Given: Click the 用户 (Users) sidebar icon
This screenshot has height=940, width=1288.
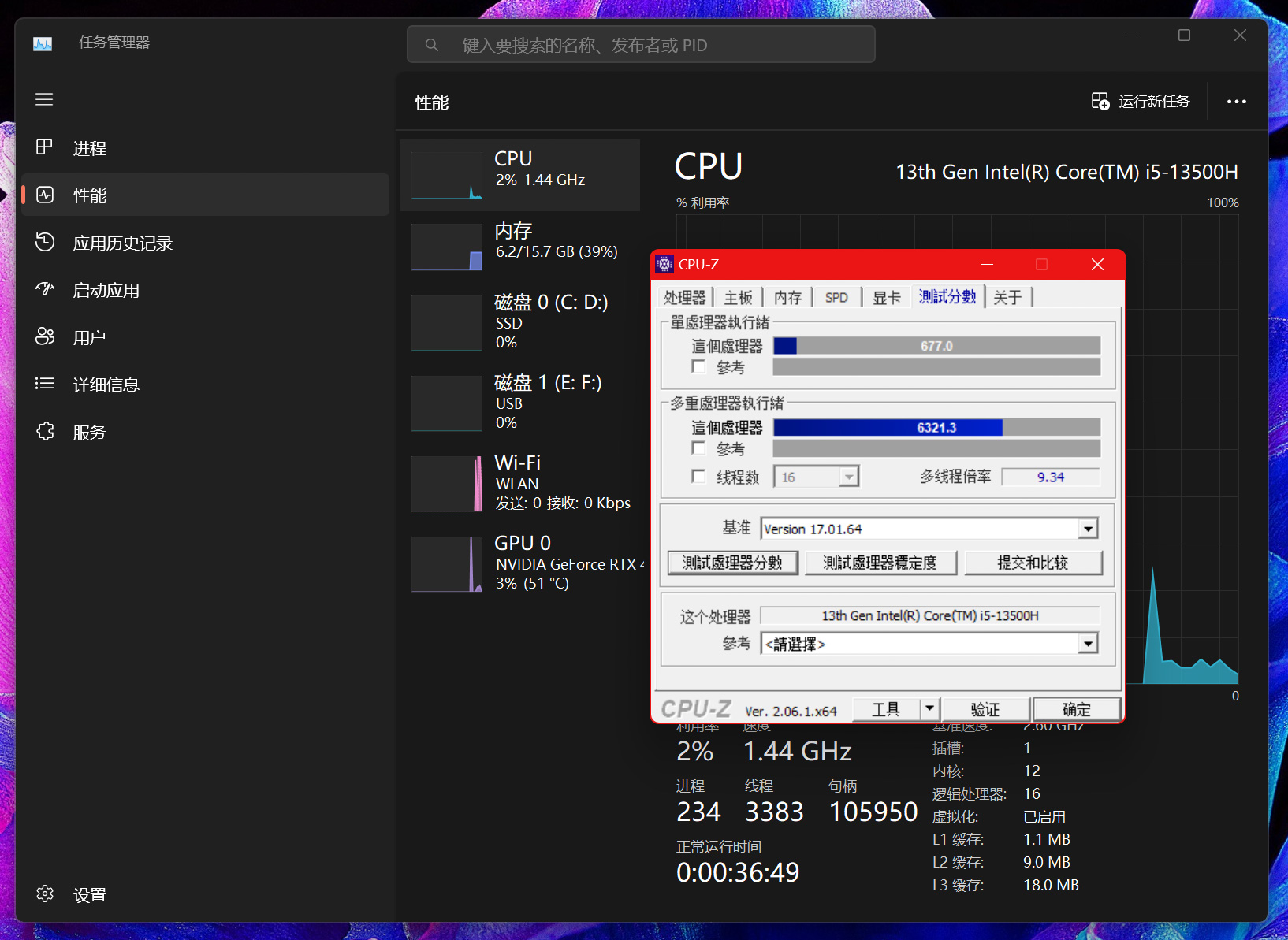Looking at the screenshot, I should [45, 336].
